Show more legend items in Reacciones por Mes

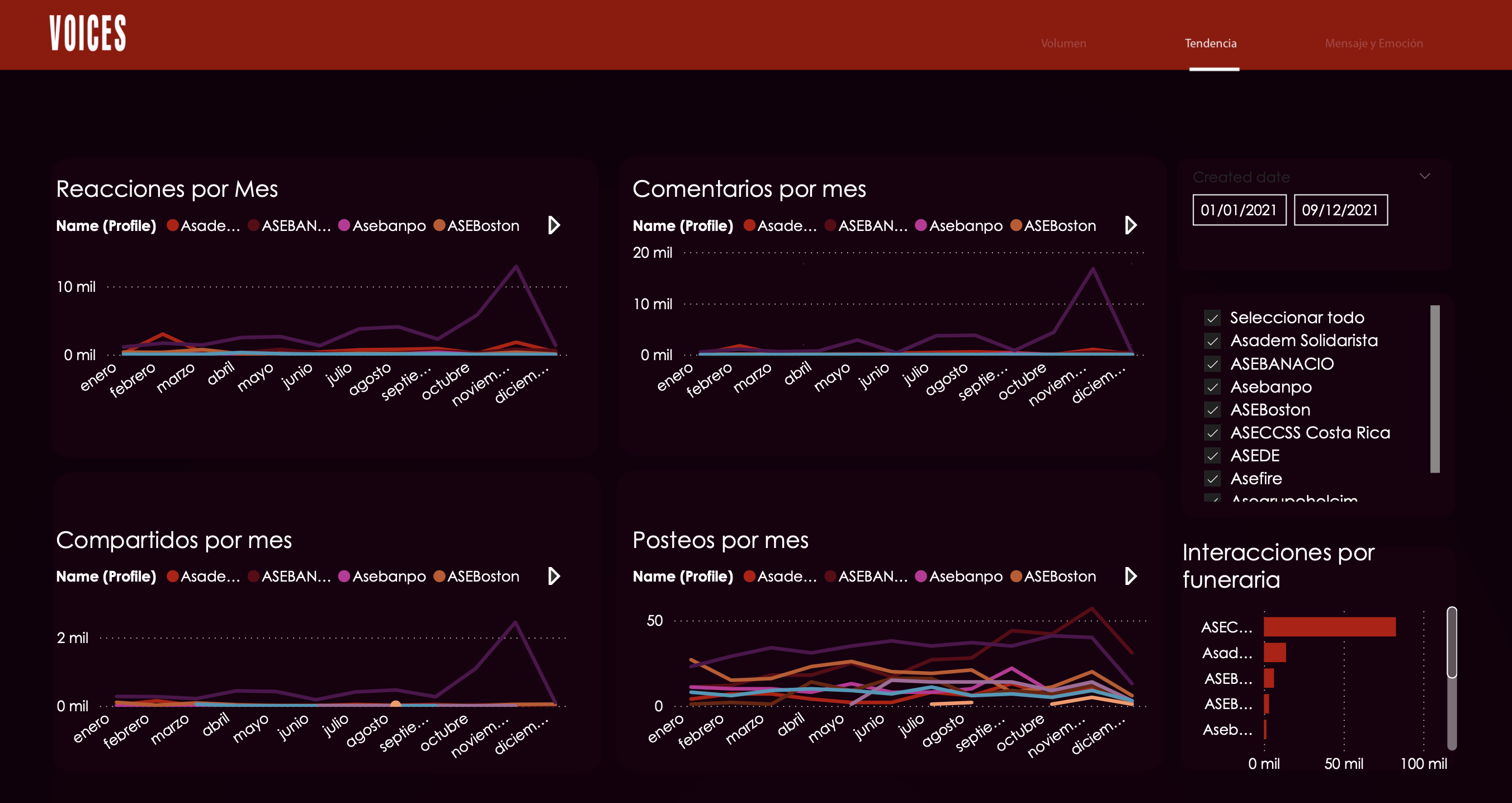(x=554, y=225)
